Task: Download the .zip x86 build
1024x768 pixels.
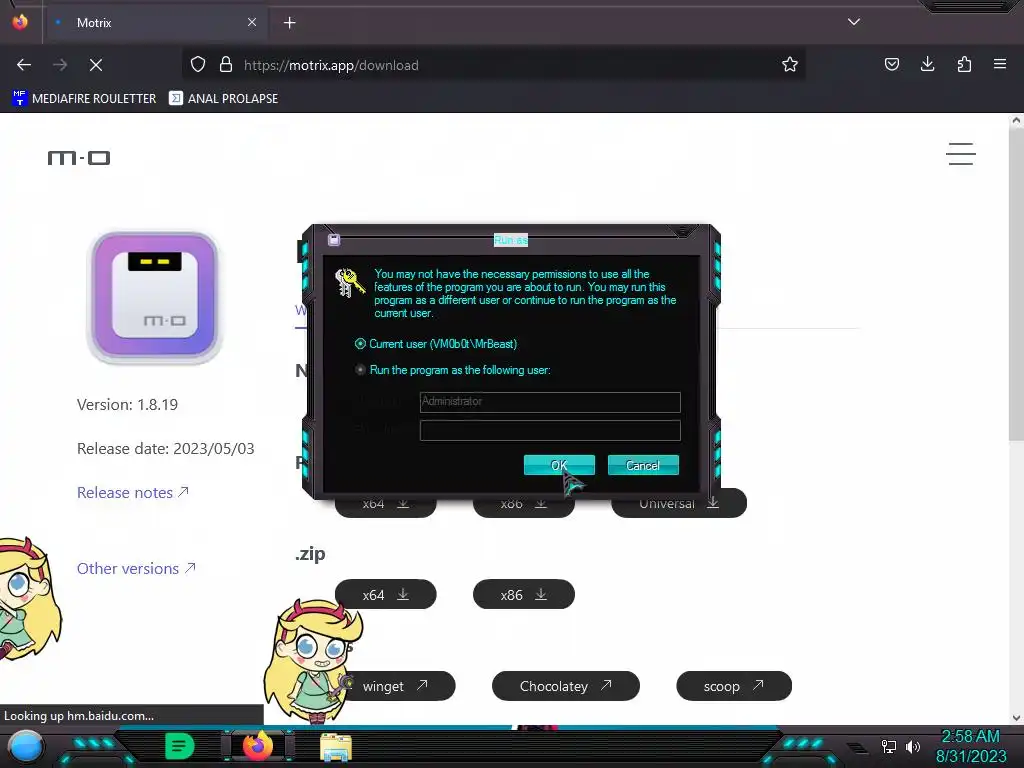Action: pos(524,594)
